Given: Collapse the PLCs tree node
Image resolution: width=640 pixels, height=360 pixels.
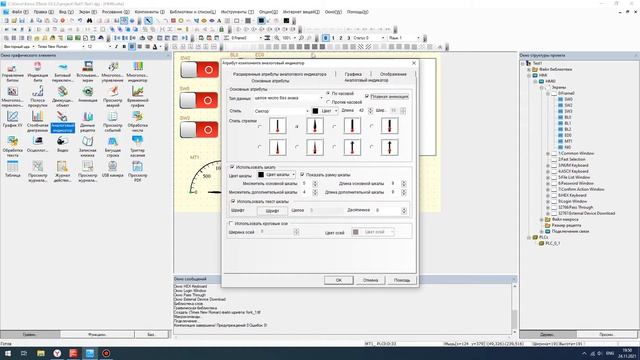Looking at the screenshot, I should (529, 237).
